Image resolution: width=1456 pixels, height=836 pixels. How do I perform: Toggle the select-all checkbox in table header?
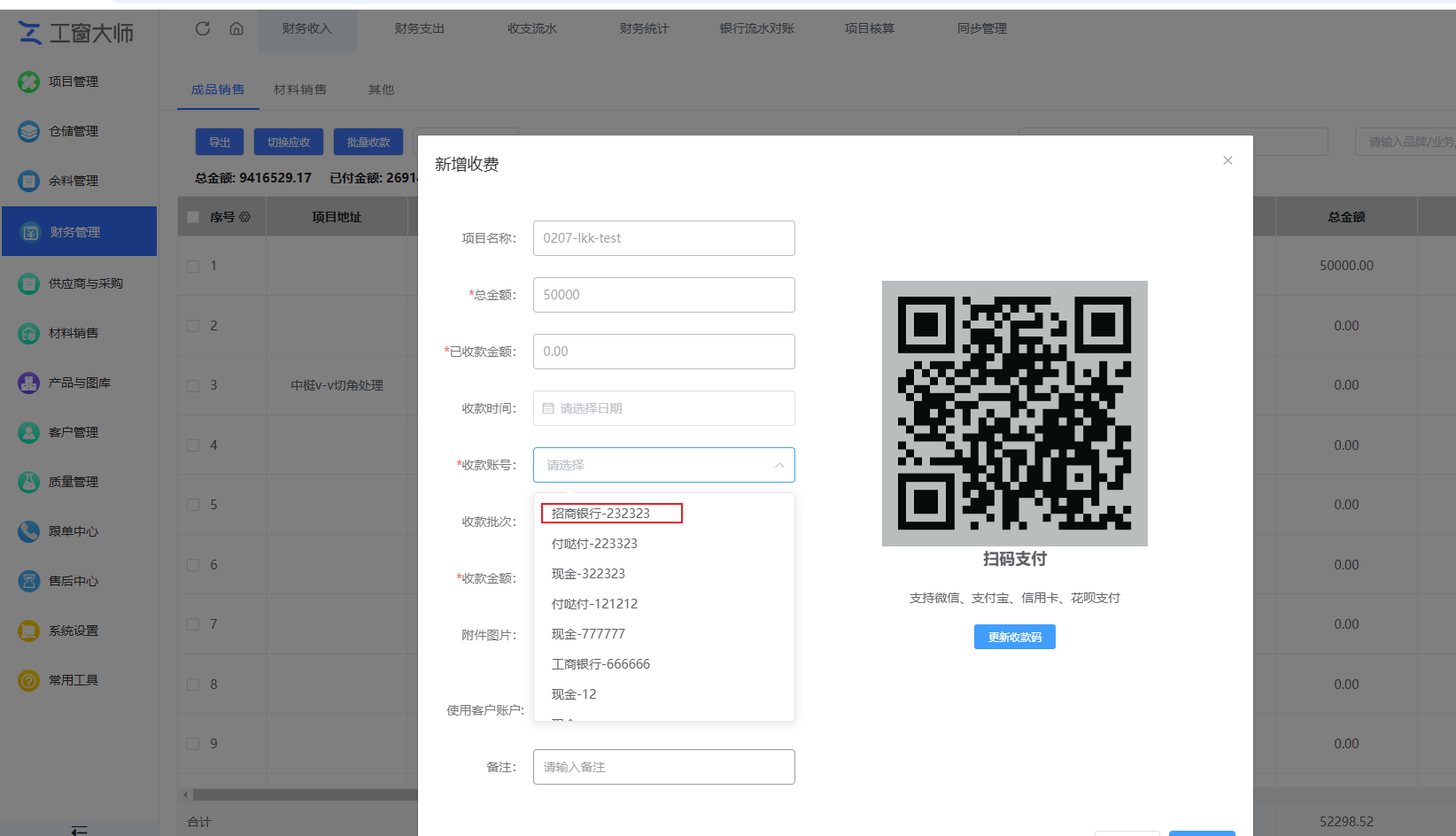tap(193, 217)
